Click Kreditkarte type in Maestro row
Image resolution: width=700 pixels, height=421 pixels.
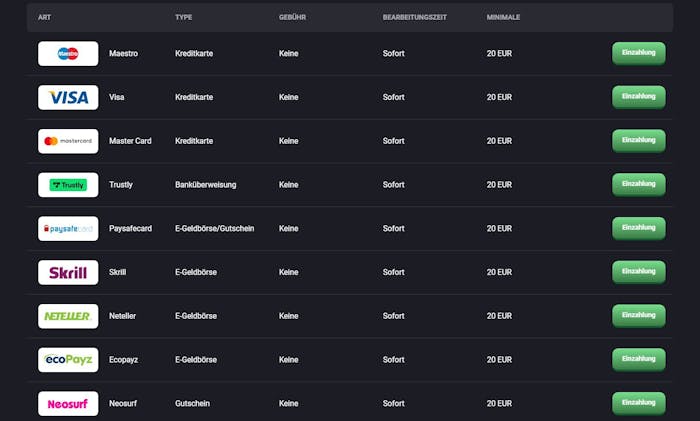pyautogui.click(x=194, y=54)
